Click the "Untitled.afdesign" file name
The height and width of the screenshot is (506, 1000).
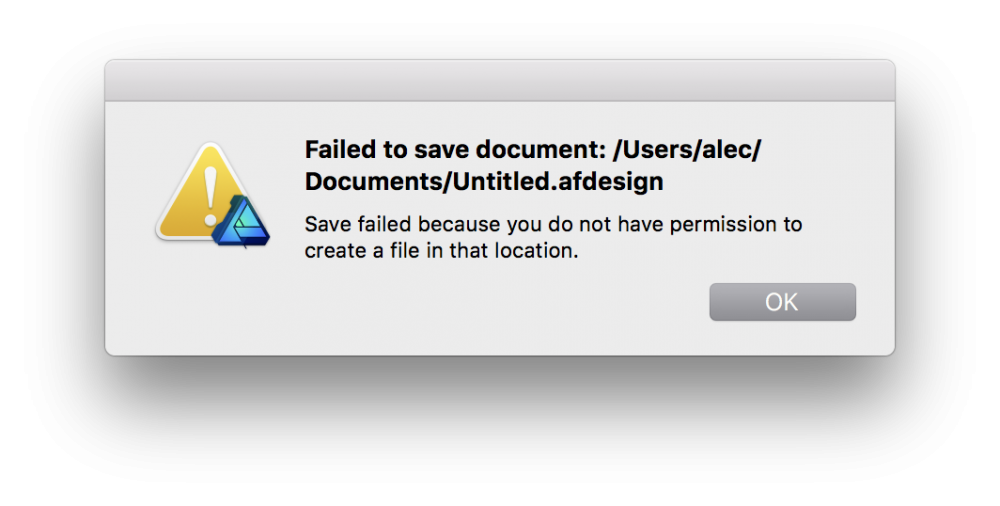coord(558,182)
